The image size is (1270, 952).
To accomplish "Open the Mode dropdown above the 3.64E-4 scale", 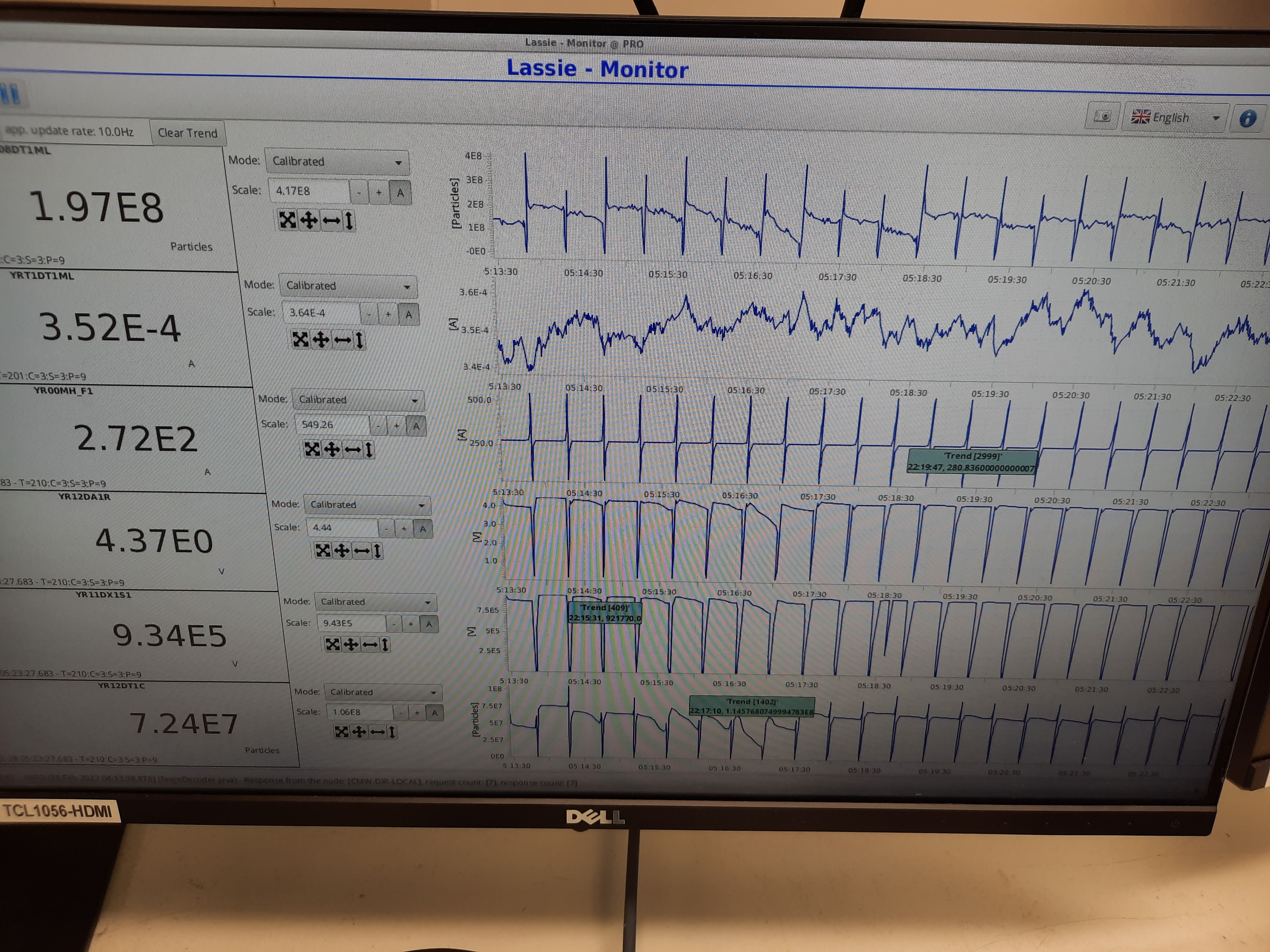I will 348,286.
